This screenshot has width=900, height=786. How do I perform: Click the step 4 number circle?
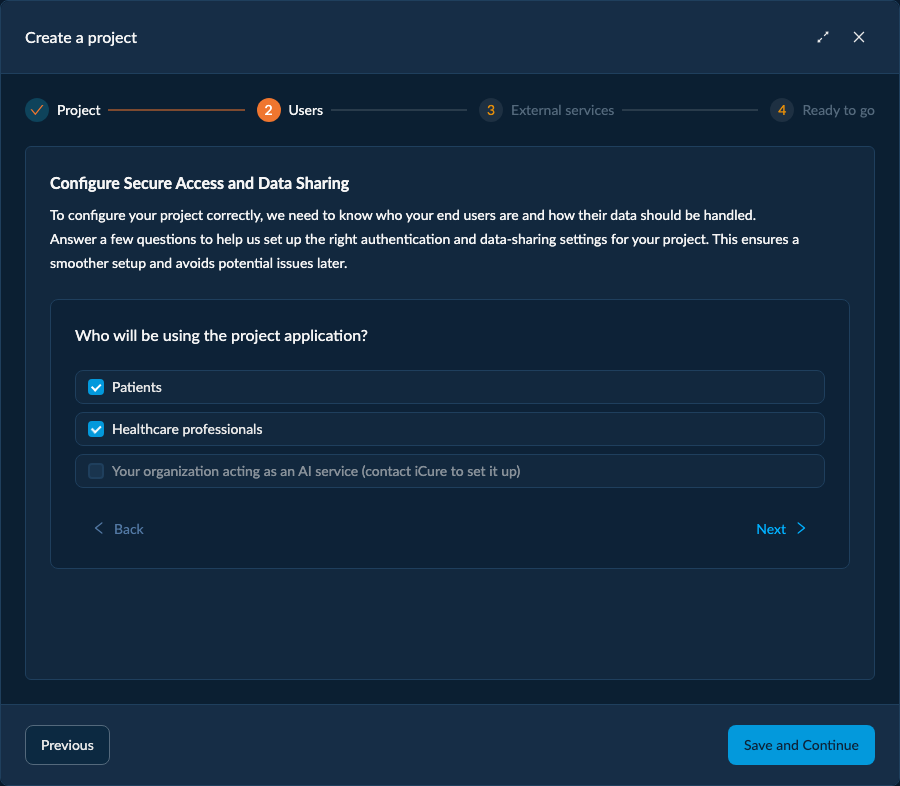pos(782,110)
